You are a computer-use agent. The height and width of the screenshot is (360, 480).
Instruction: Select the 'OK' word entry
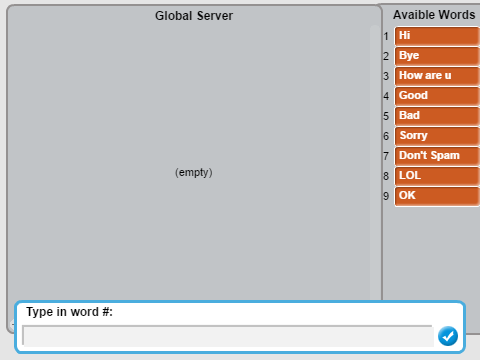click(437, 196)
